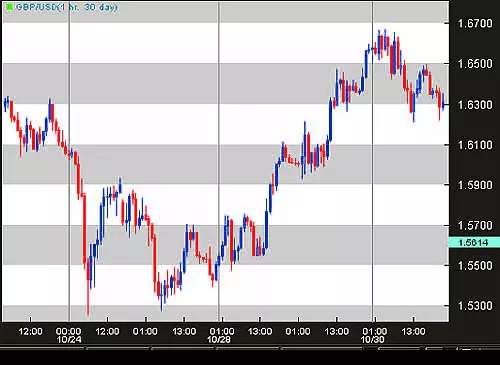Click the 1.6300 price axis label
500x365 pixels.
tap(475, 105)
